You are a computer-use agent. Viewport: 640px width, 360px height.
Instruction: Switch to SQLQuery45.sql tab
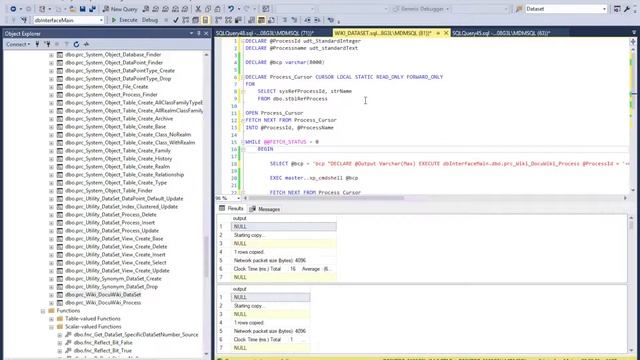501,33
